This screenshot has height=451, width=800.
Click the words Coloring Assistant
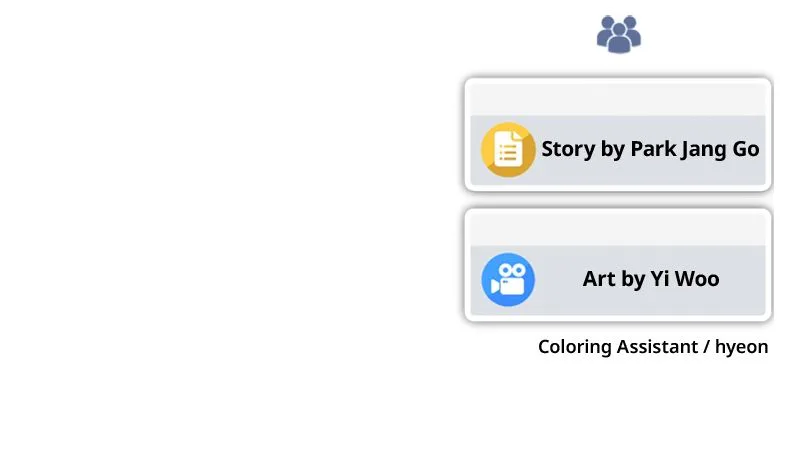click(618, 347)
